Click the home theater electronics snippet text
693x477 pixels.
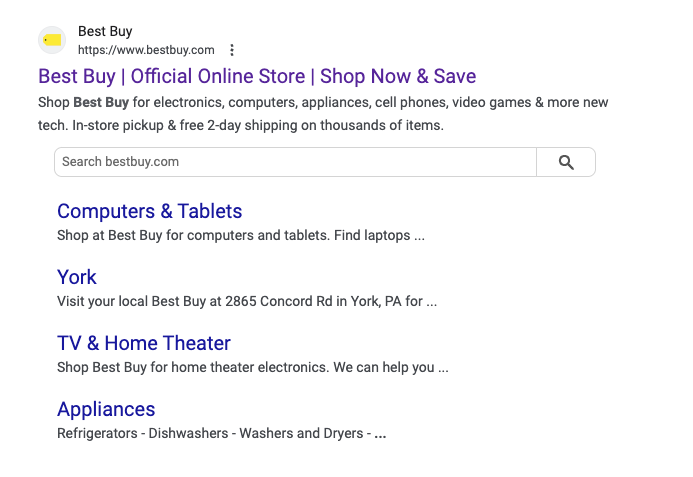(x=253, y=367)
